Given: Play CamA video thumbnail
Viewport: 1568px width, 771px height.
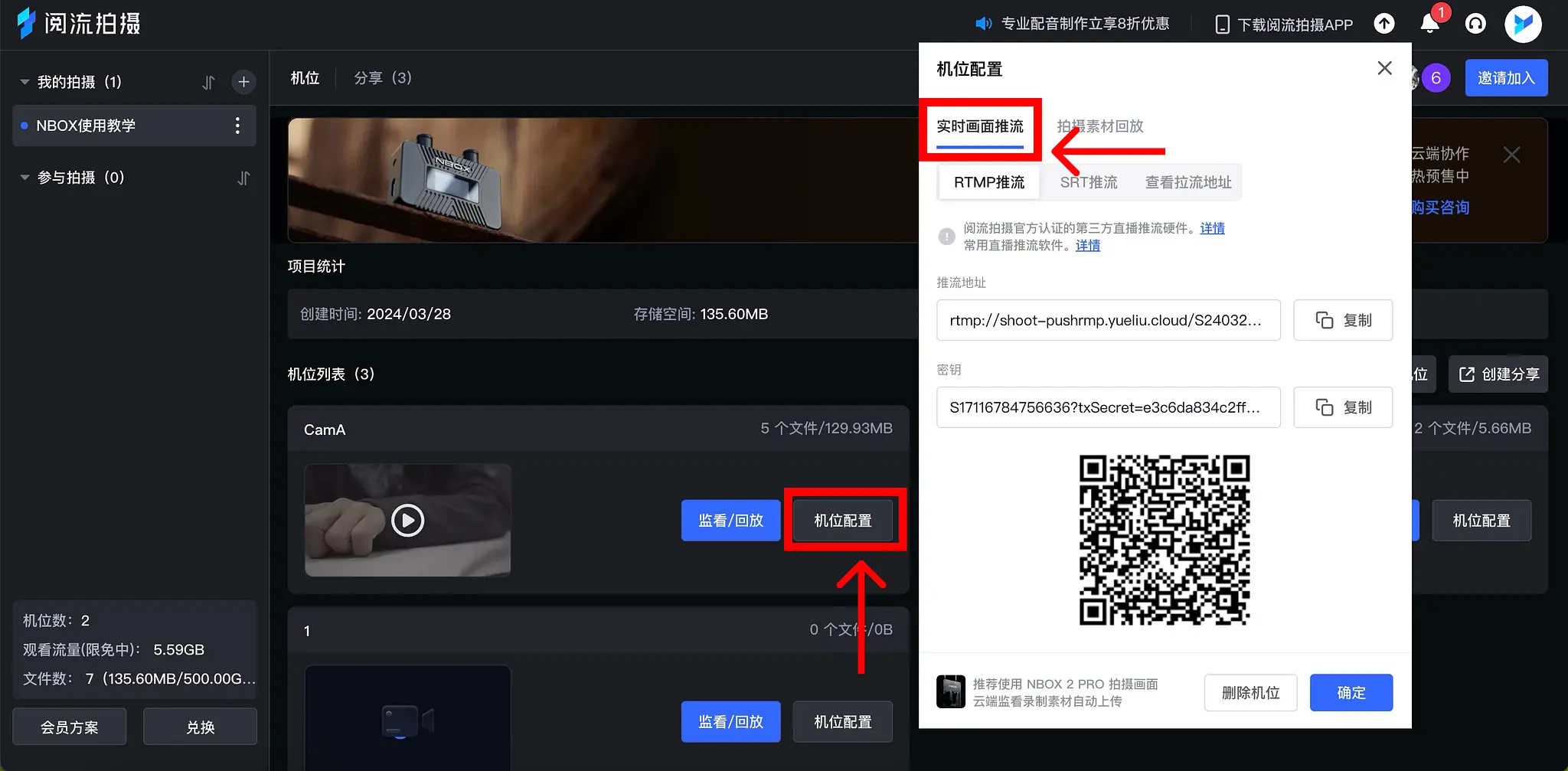Looking at the screenshot, I should coord(407,521).
